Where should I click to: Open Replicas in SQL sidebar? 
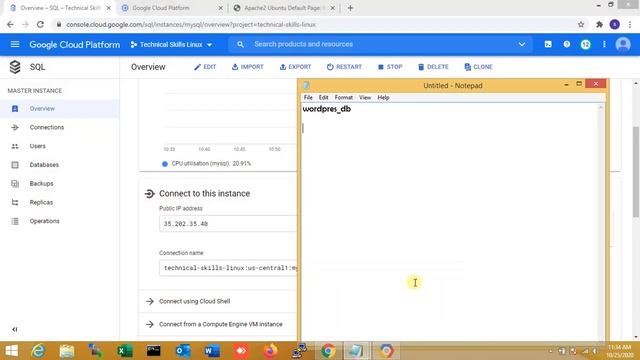(x=60, y=202)
